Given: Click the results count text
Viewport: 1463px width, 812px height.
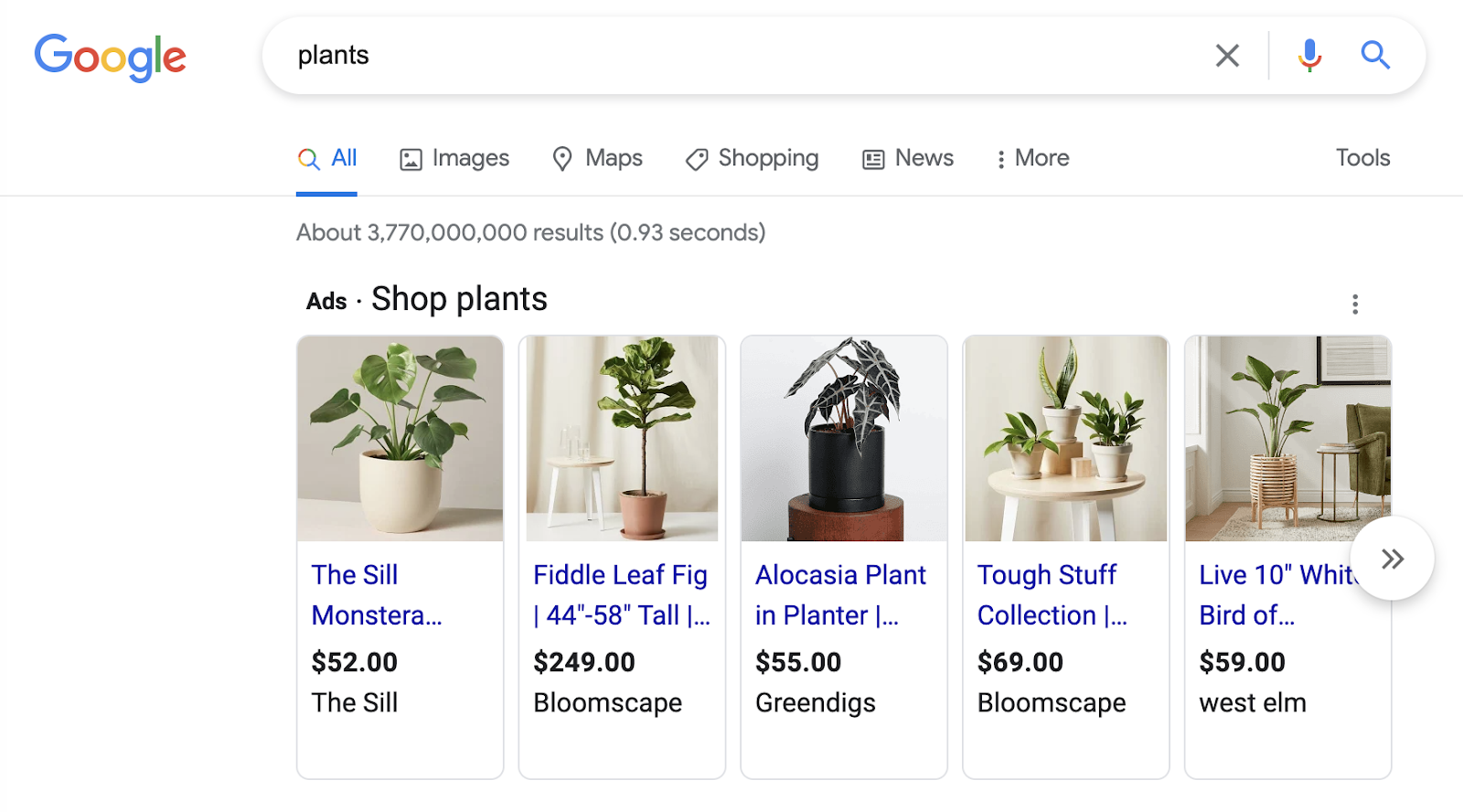Looking at the screenshot, I should click(531, 232).
